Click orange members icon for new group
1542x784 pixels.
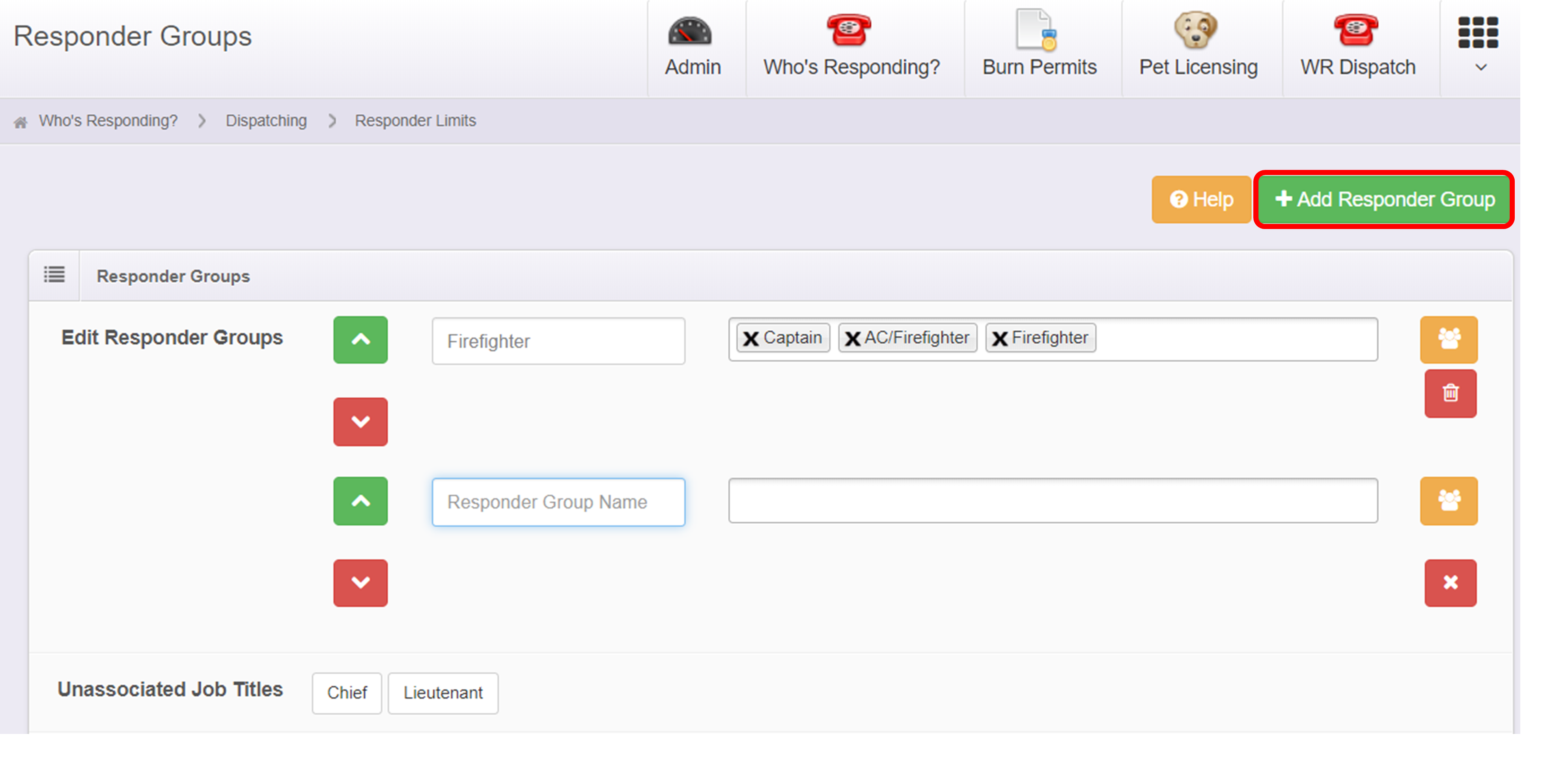click(1449, 500)
